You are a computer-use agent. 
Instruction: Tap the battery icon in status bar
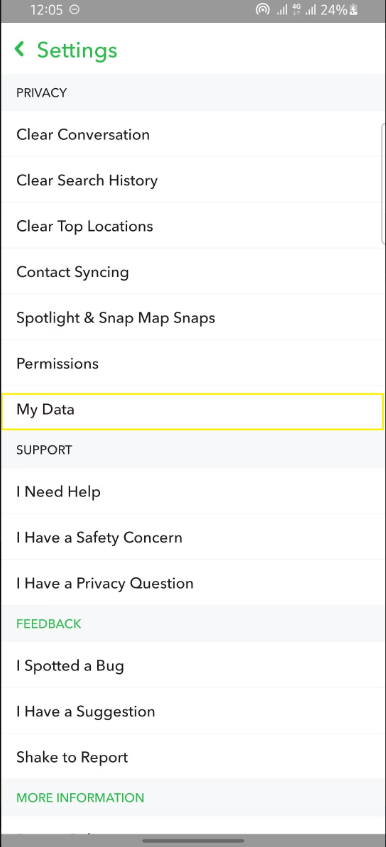point(354,10)
